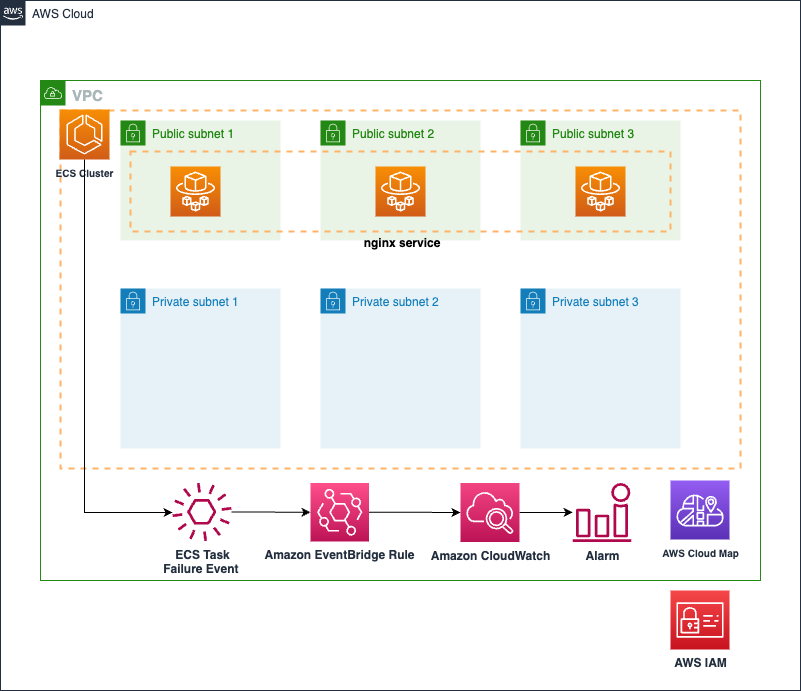The image size is (801, 691).
Task: Click the 'AWS Cloud Map' label
Action: 700,554
